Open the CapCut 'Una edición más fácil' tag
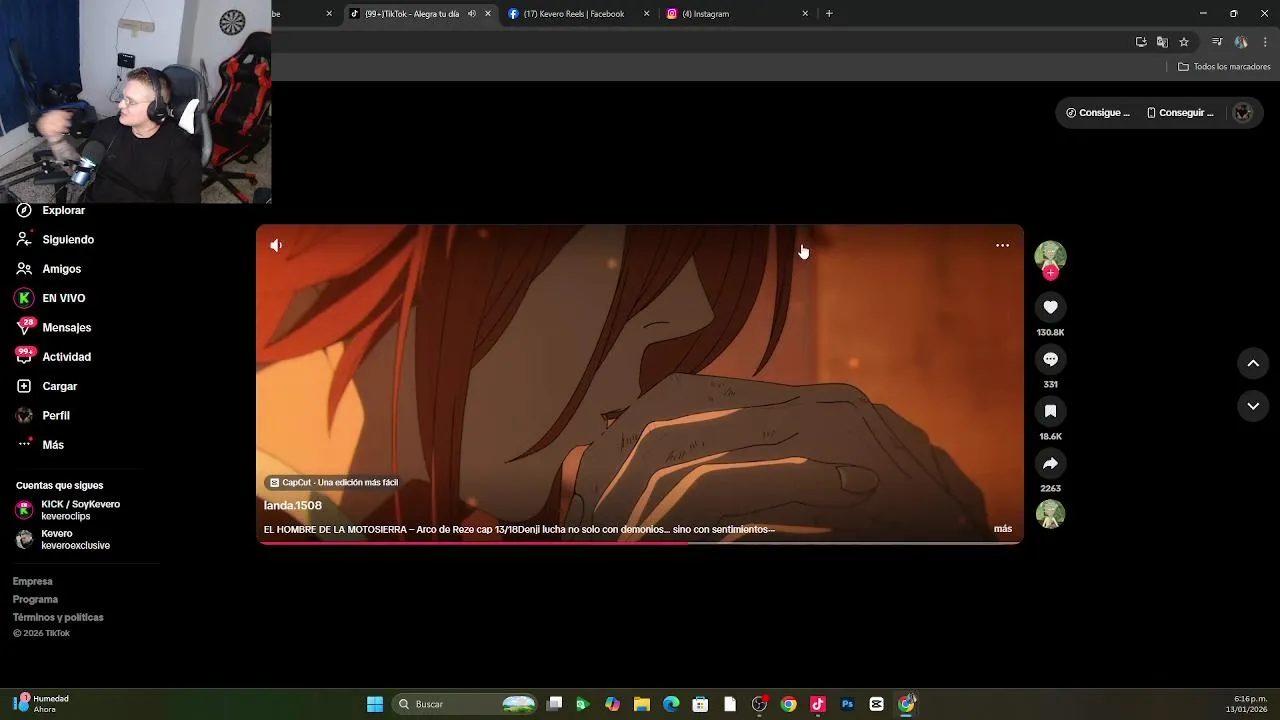This screenshot has height=720, width=1280. pyautogui.click(x=334, y=482)
